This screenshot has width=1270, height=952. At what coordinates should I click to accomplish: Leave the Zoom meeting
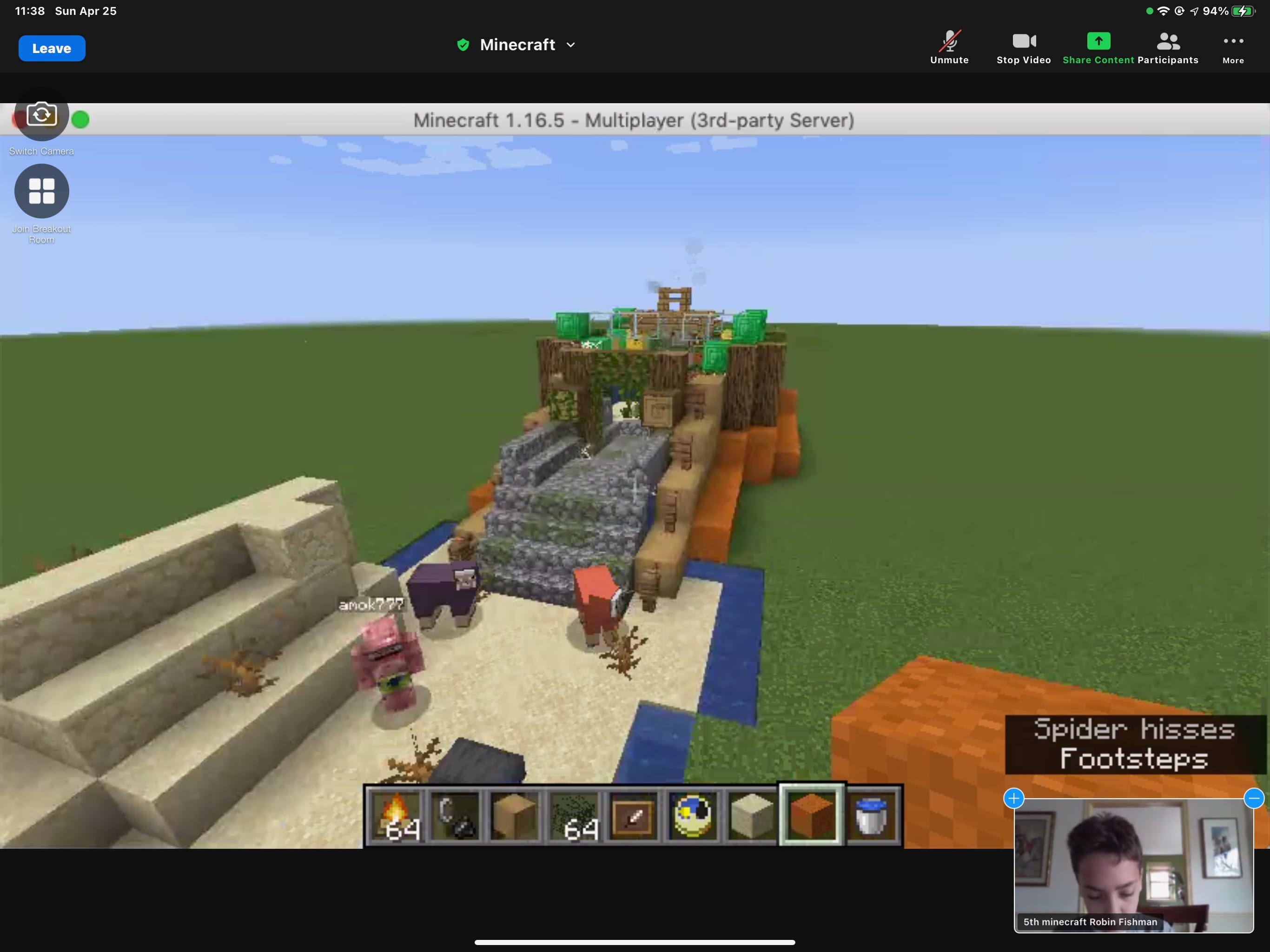pos(52,48)
